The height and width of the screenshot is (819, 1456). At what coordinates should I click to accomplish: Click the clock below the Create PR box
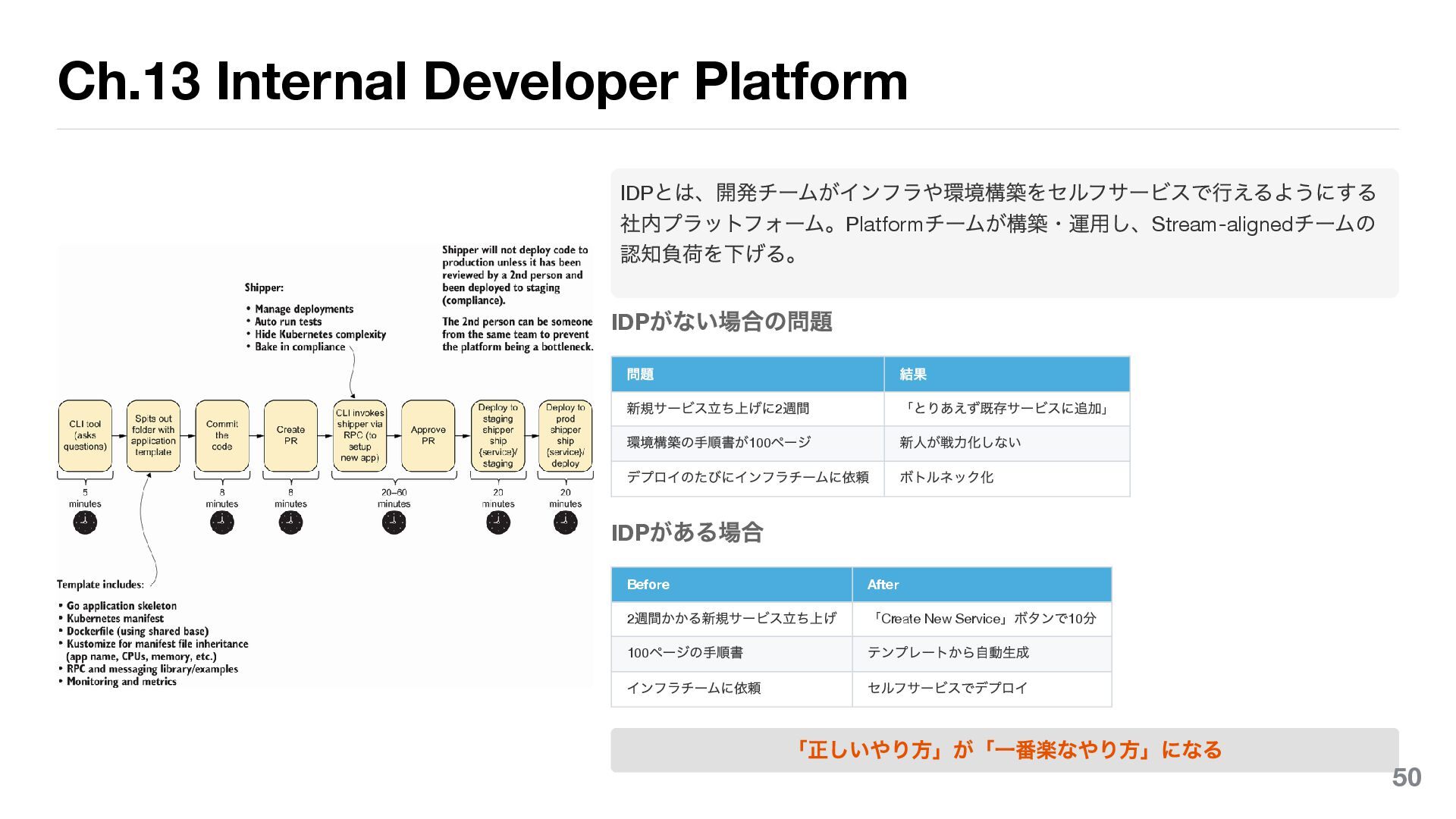point(290,522)
